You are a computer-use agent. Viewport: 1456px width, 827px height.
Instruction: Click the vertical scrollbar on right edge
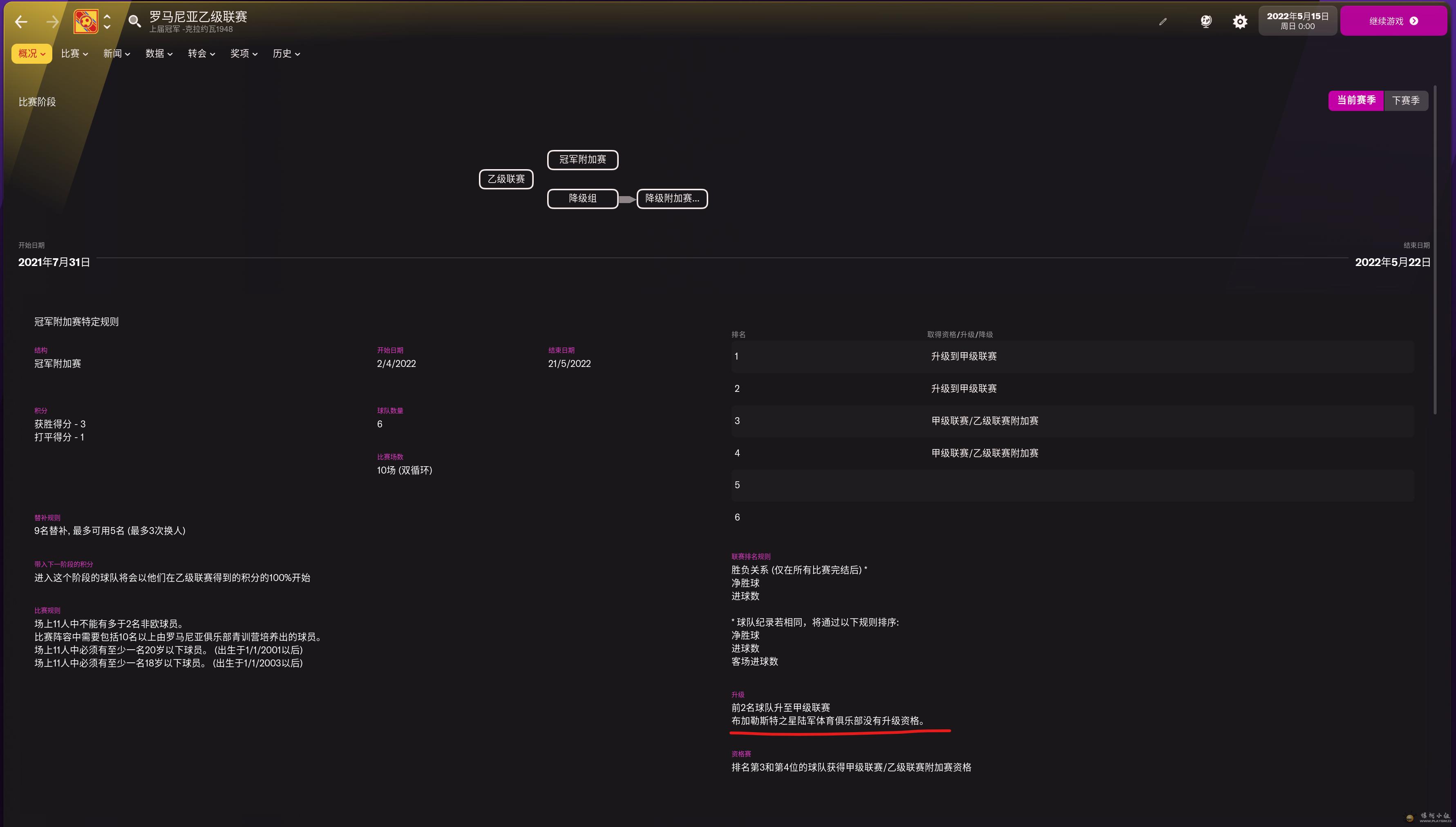(x=1435, y=250)
